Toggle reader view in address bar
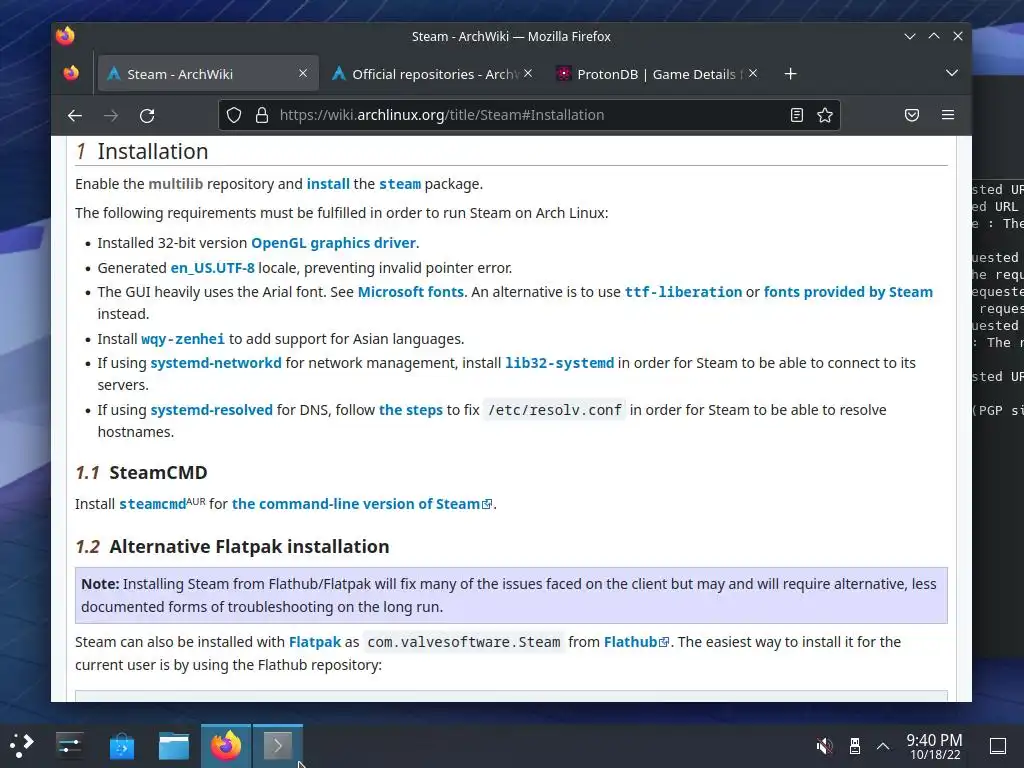Screen dimensions: 1024x768 tap(796, 116)
